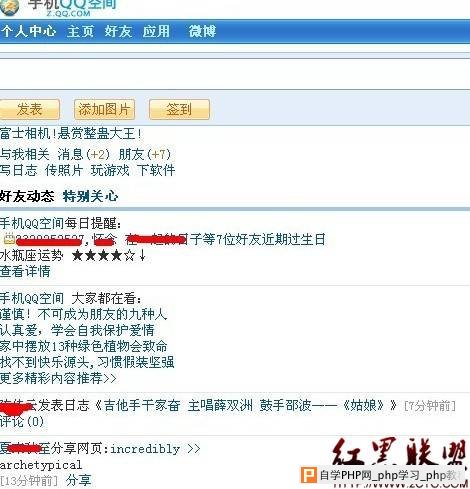
Task: Click the 添加图片 button
Action: (104, 109)
